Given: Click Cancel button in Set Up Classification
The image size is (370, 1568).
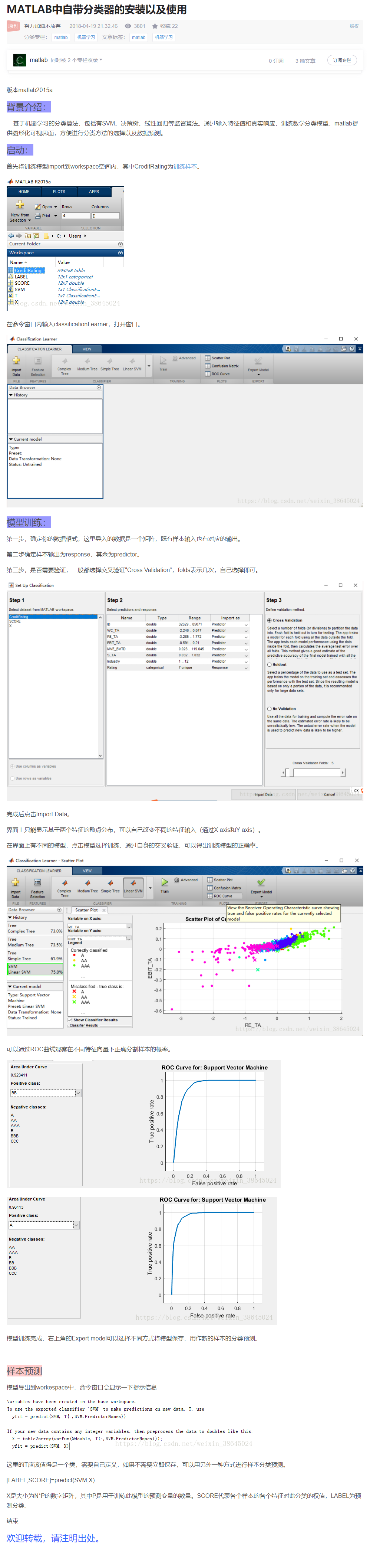Looking at the screenshot, I should click(329, 794).
